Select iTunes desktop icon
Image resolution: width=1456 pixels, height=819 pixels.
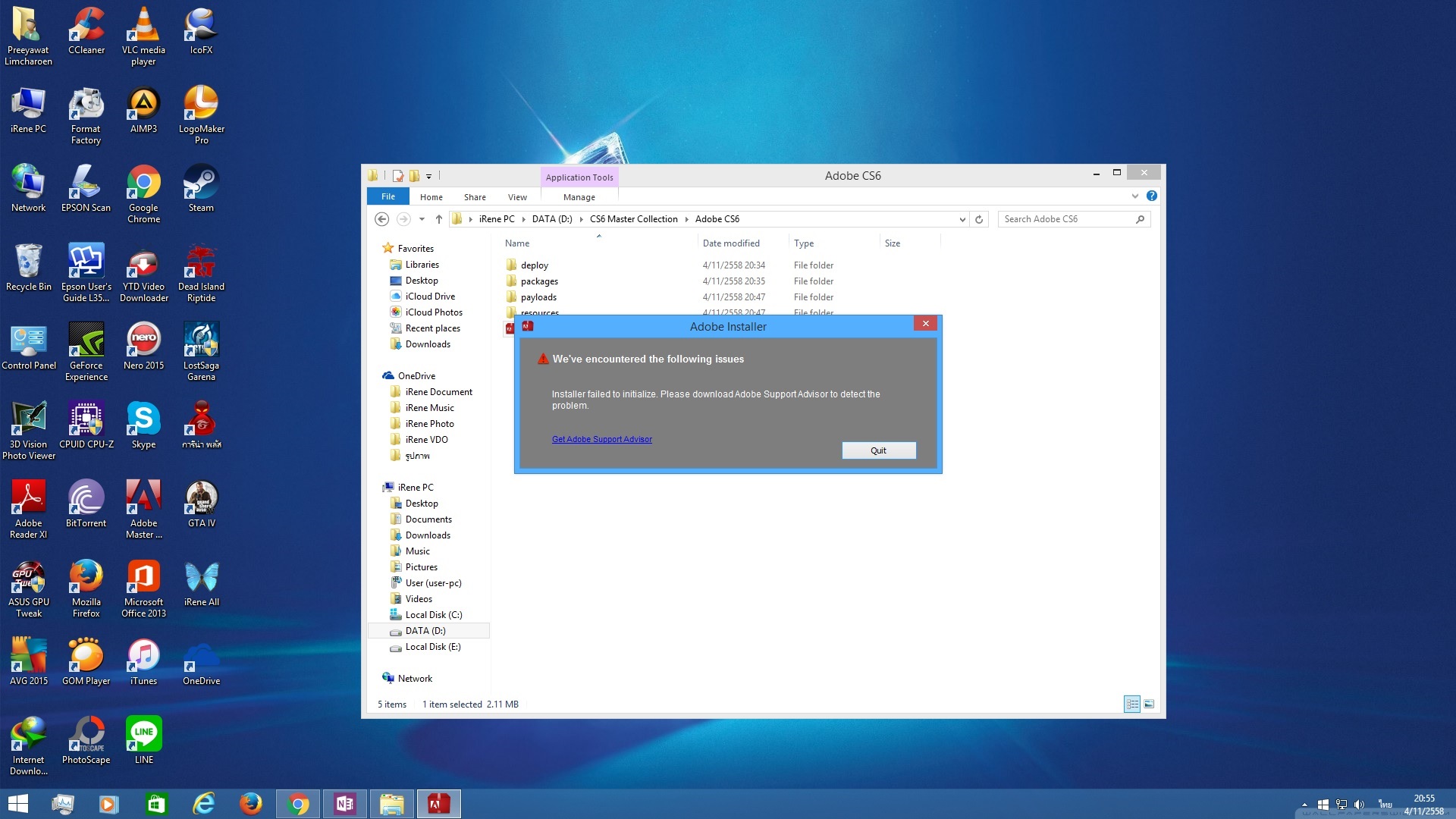click(x=143, y=662)
